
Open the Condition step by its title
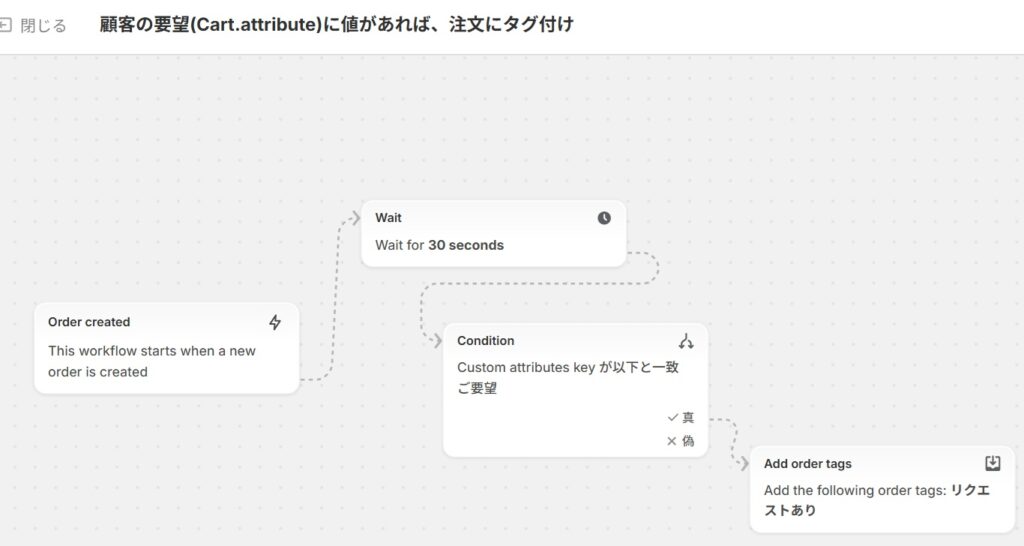(x=486, y=341)
